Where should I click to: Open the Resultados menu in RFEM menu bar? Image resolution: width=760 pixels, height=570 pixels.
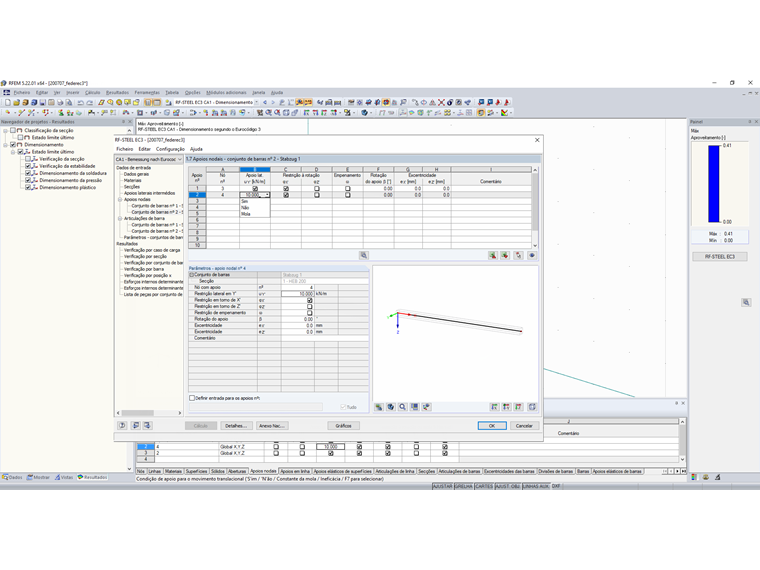click(x=117, y=93)
